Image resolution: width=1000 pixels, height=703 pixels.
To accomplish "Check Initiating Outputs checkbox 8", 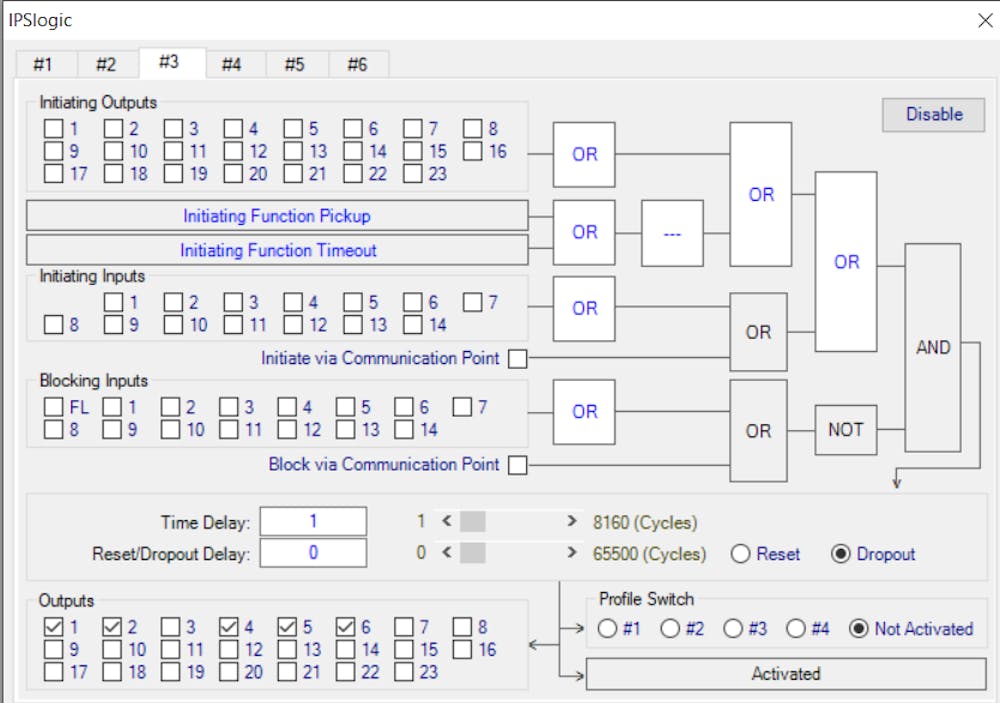I will pos(473,129).
